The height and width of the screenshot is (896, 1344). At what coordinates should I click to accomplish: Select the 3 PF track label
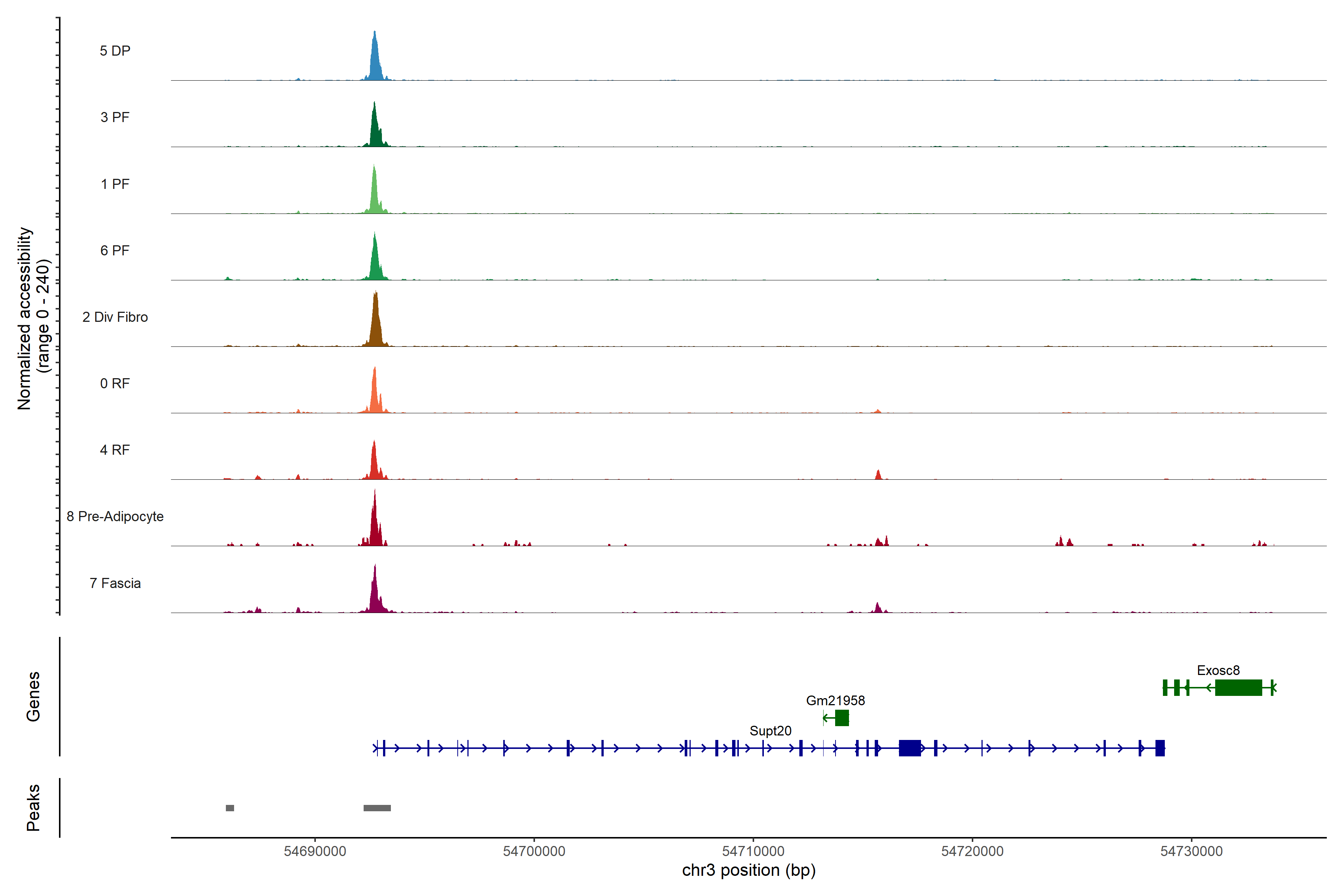(x=115, y=117)
